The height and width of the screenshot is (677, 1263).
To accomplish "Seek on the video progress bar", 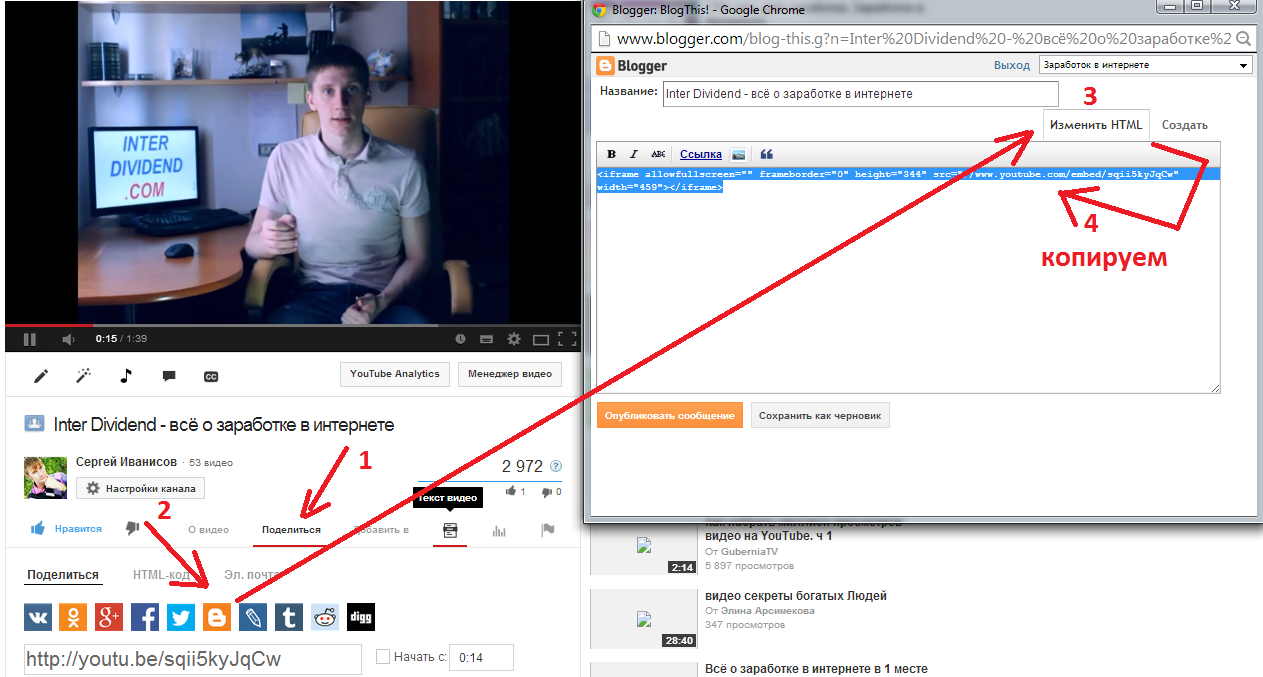I will pos(292,325).
